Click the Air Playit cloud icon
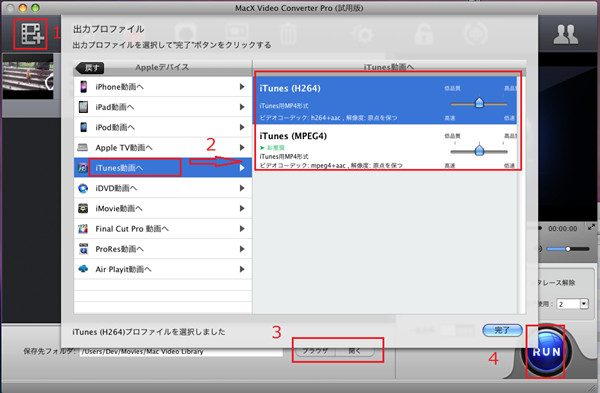600x393 pixels. tap(83, 269)
